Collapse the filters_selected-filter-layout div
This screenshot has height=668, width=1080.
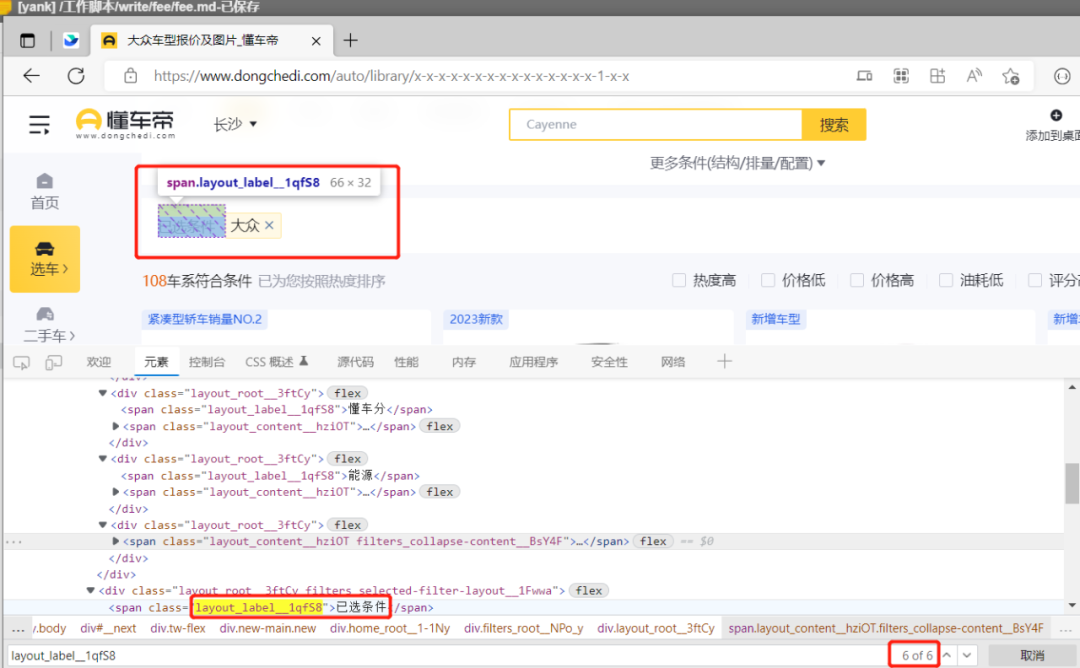click(x=90, y=590)
